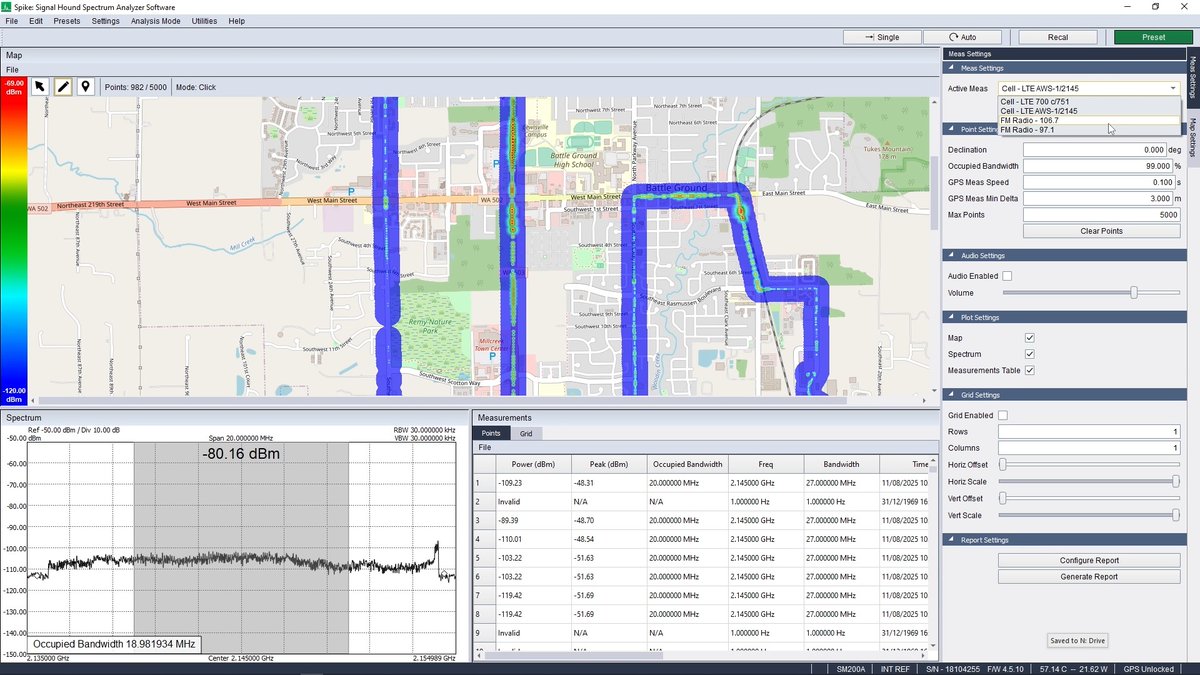Collapse the Report Settings section
Screen dimensions: 1200x675
click(x=952, y=540)
